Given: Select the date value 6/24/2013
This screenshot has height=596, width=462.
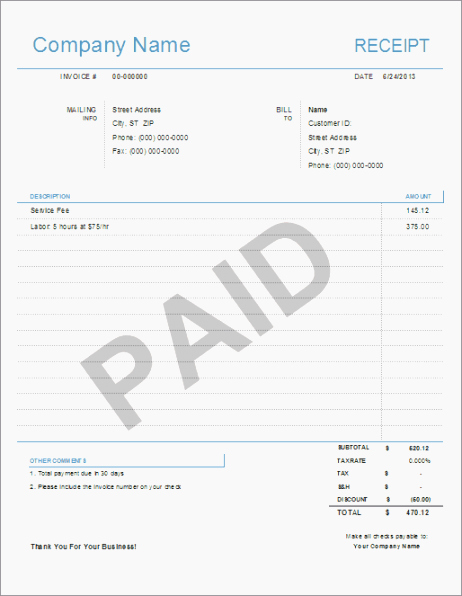Looking at the screenshot, I should (x=399, y=76).
